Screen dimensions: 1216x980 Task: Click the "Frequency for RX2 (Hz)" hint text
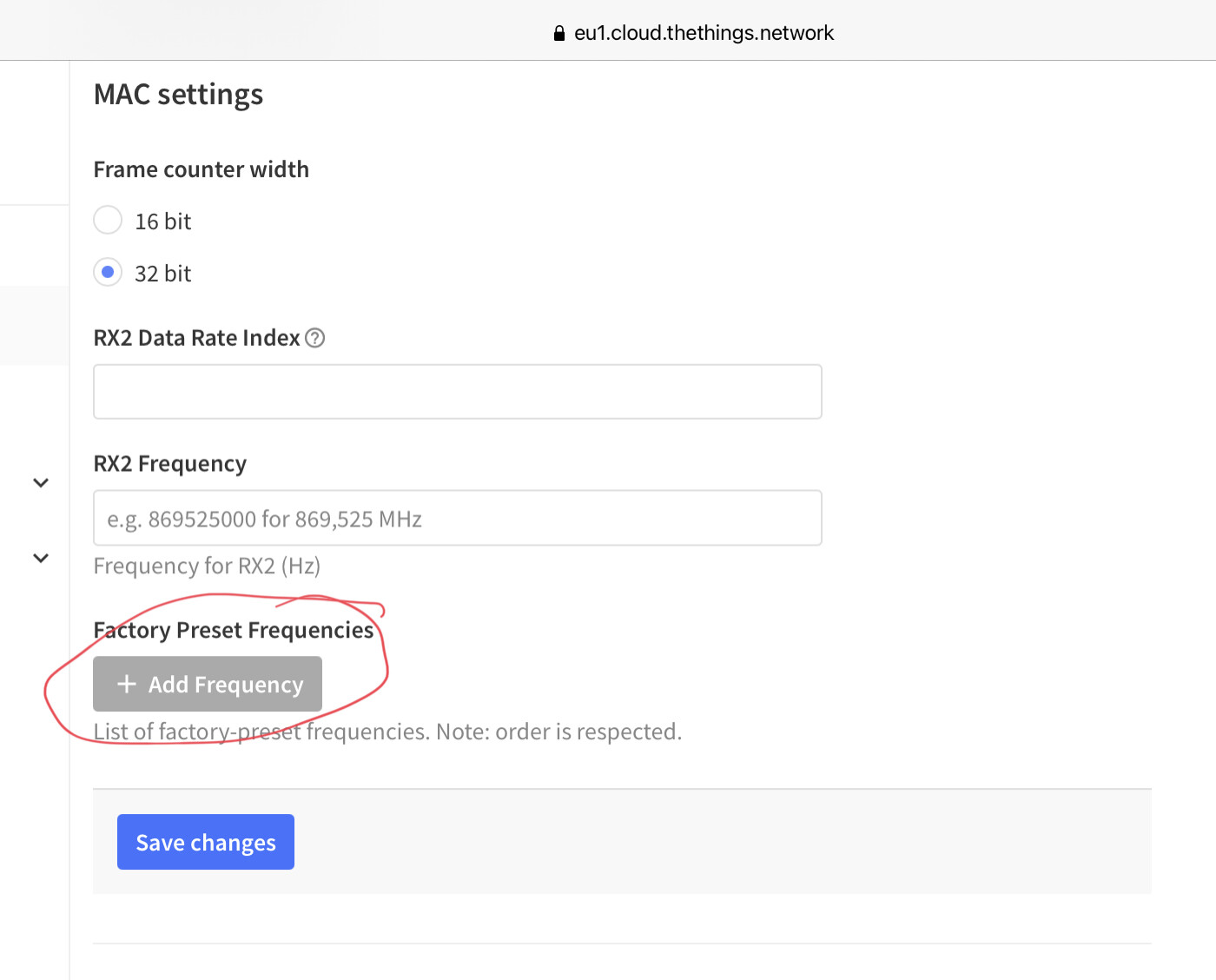click(207, 566)
